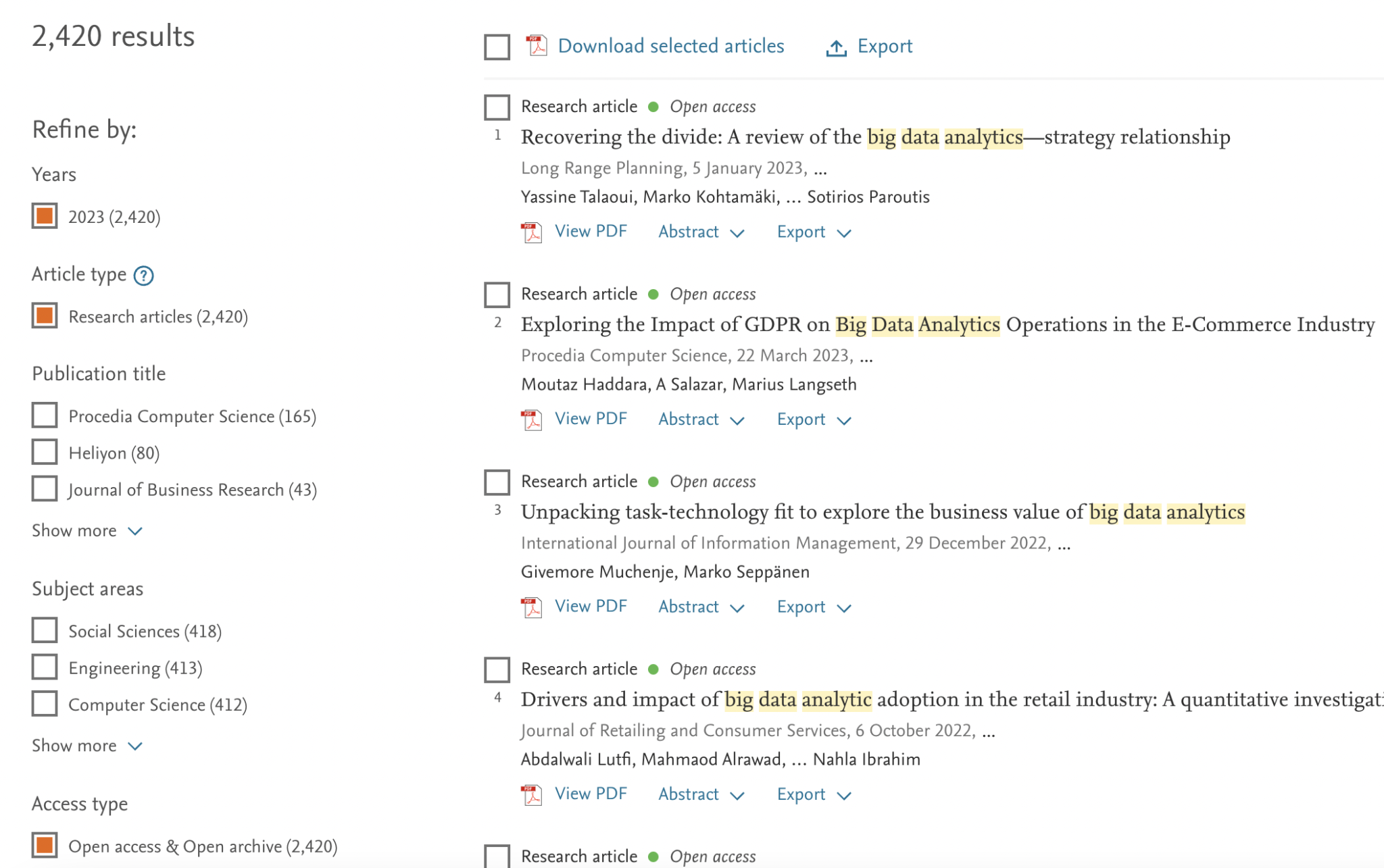The height and width of the screenshot is (868, 1384).
Task: Click the Export upload icon at top
Action: pos(836,46)
